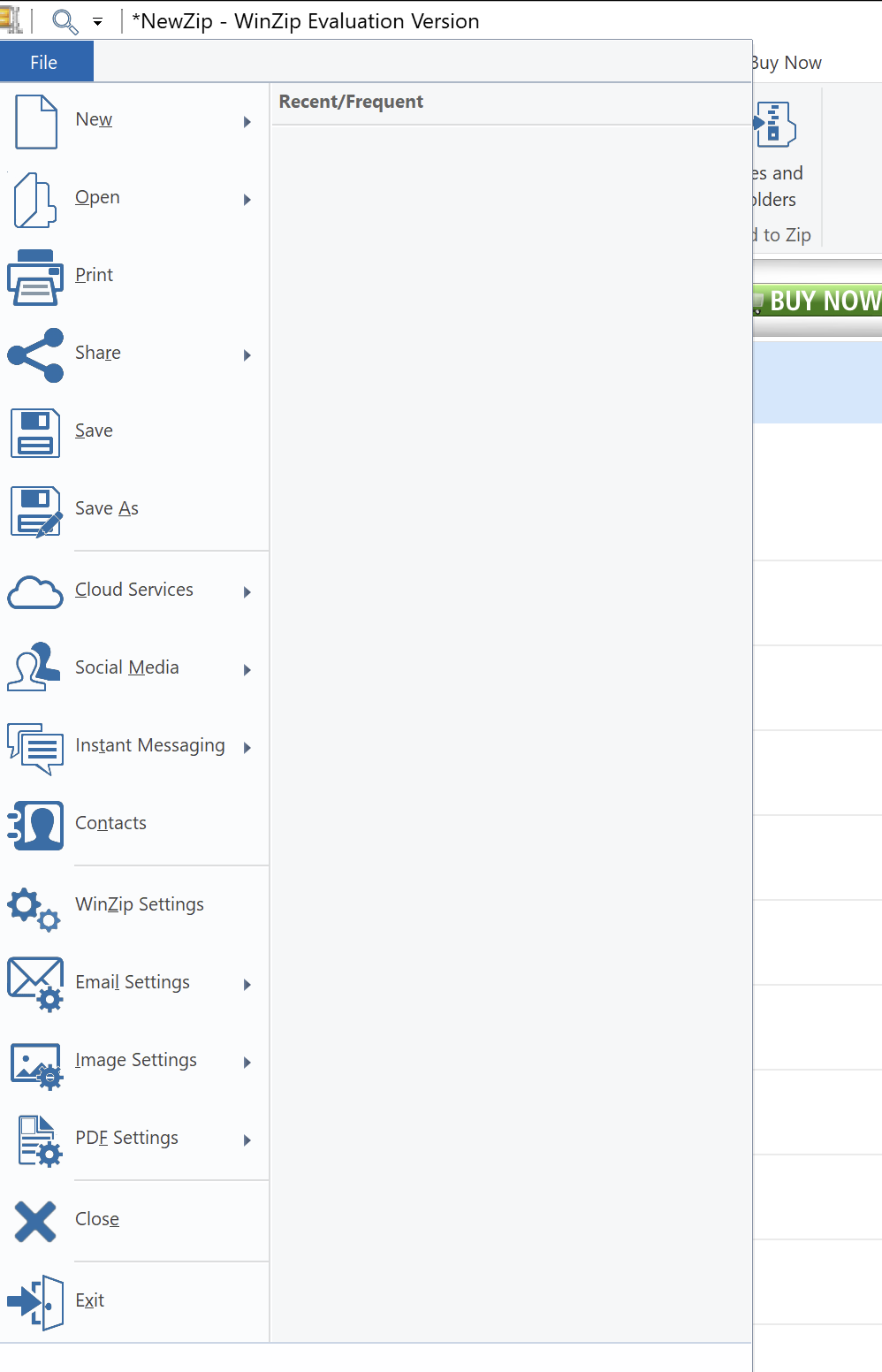Viewport: 882px width, 1372px height.
Task: Click the Cloud Services cloud icon
Action: pos(35,592)
